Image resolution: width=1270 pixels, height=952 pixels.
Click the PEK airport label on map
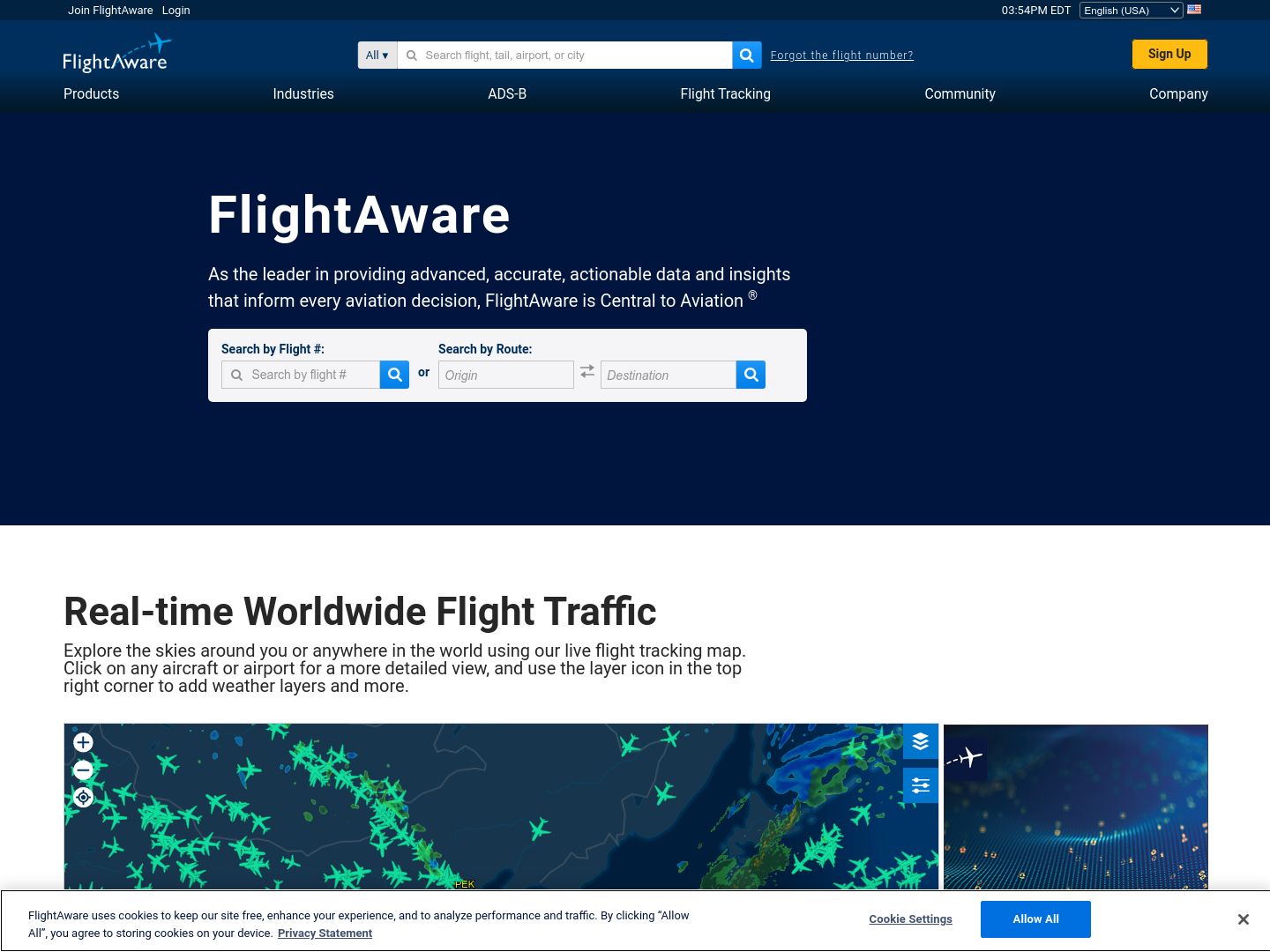(x=465, y=884)
